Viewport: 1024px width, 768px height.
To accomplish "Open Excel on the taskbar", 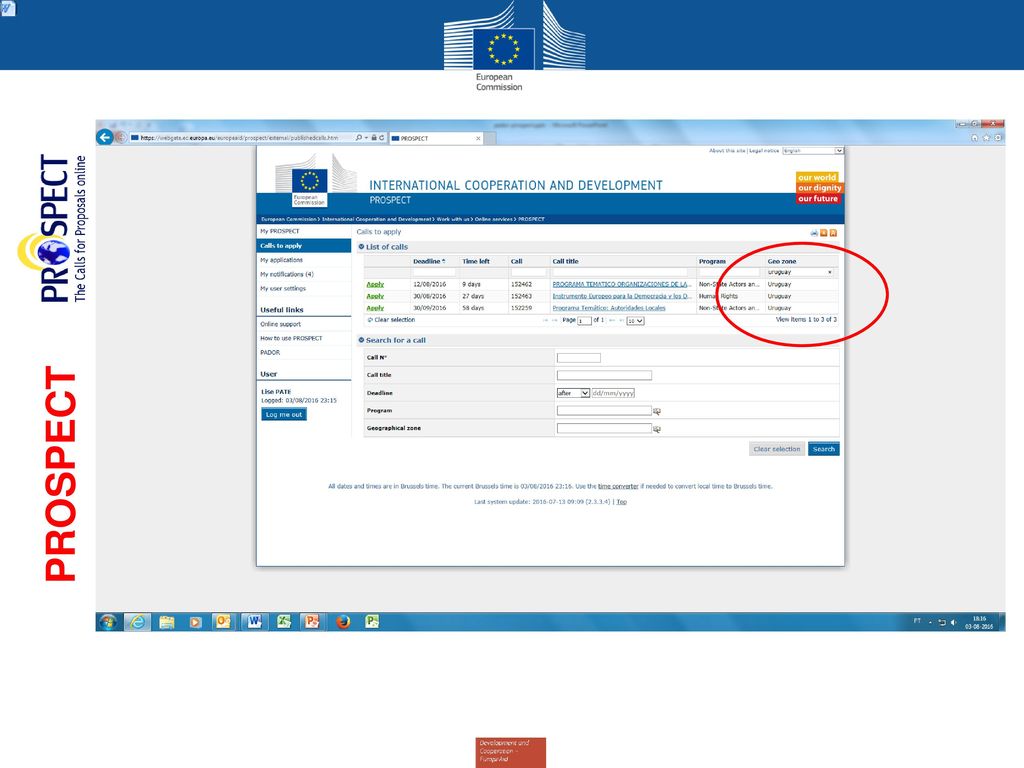I will point(283,622).
